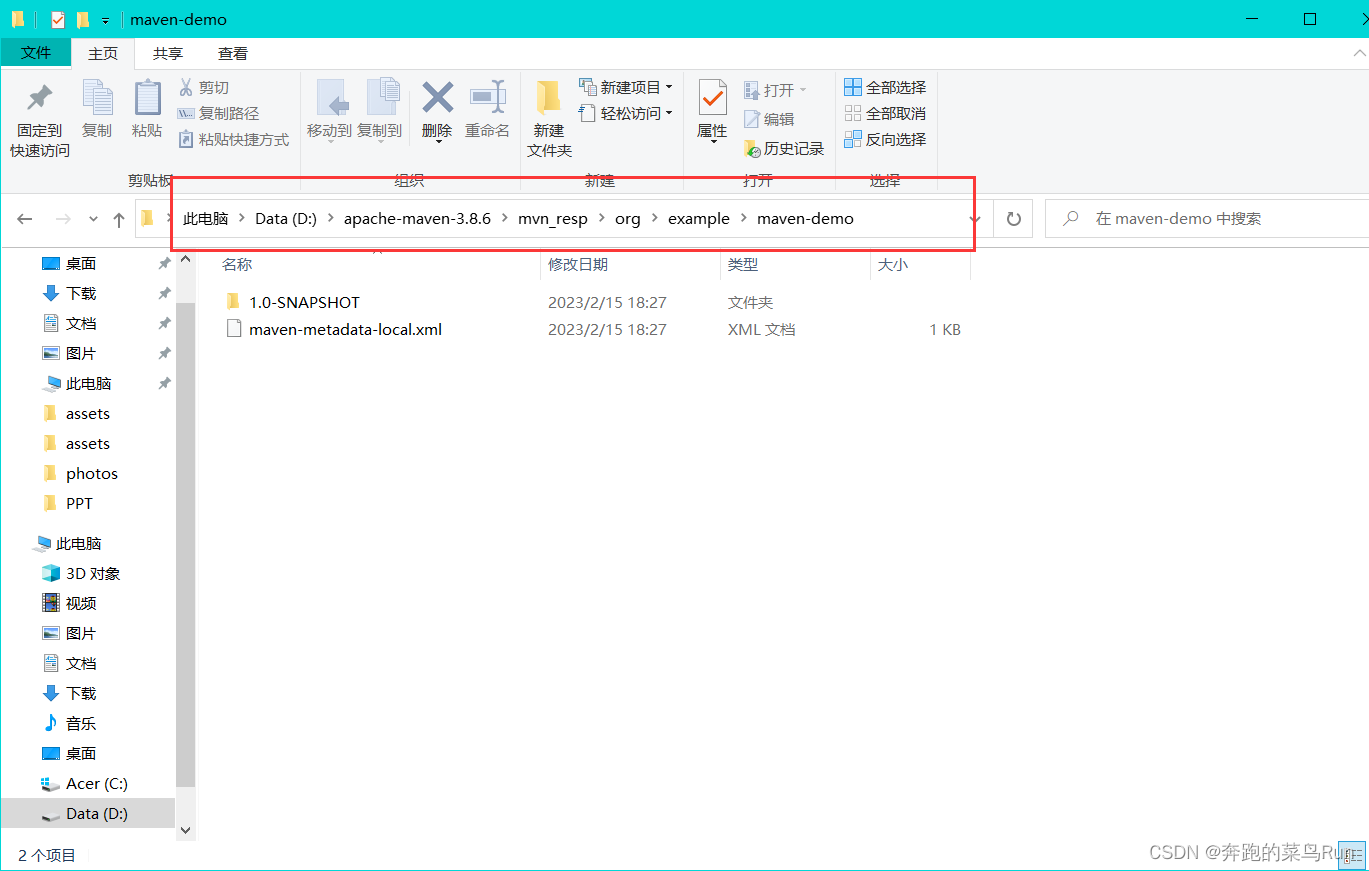Viewport: 1369px width, 871px height.
Task: Open the Open button dropdown
Action: 775,90
